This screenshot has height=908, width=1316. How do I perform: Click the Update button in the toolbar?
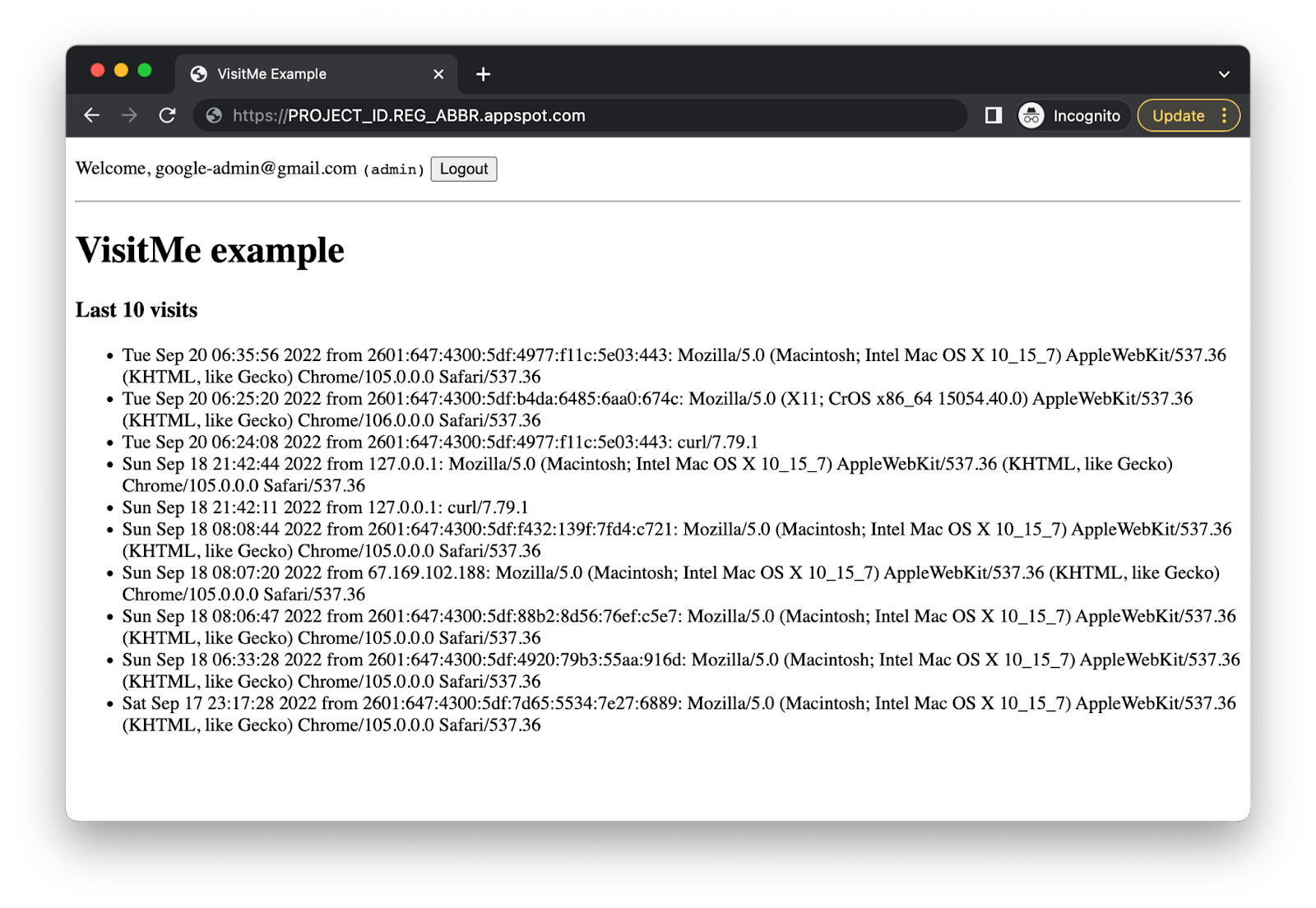1178,116
